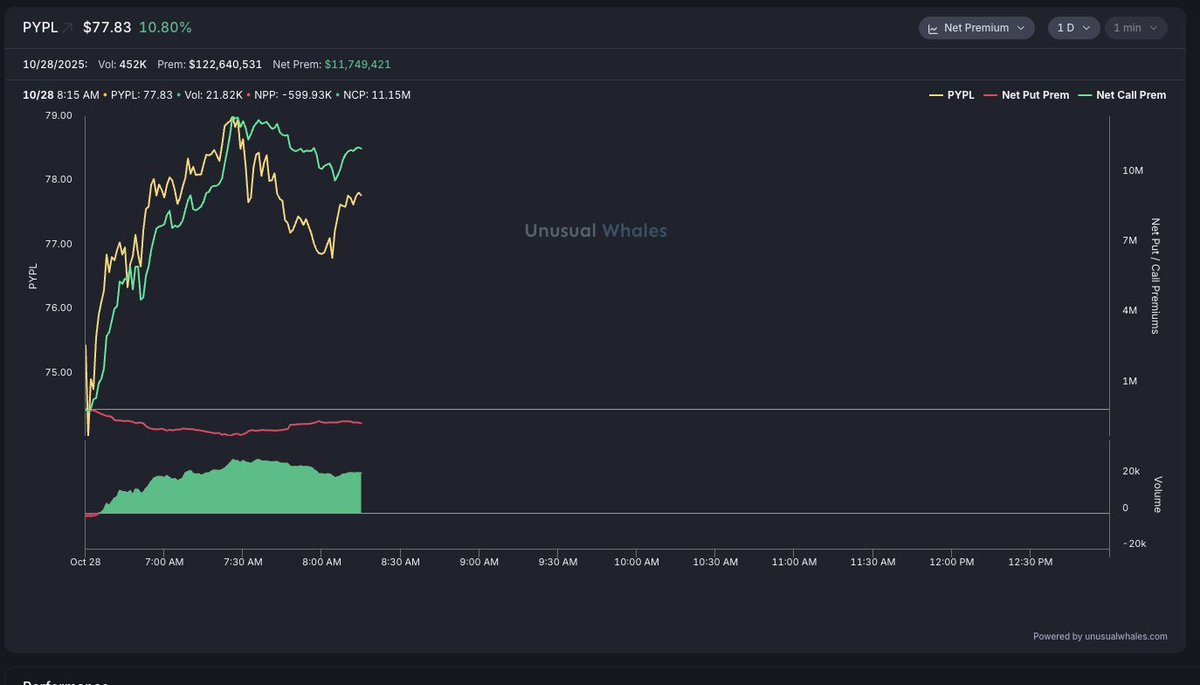The width and height of the screenshot is (1200, 685).
Task: Click the total Prem value $122,640,531
Action: pyautogui.click(x=225, y=64)
